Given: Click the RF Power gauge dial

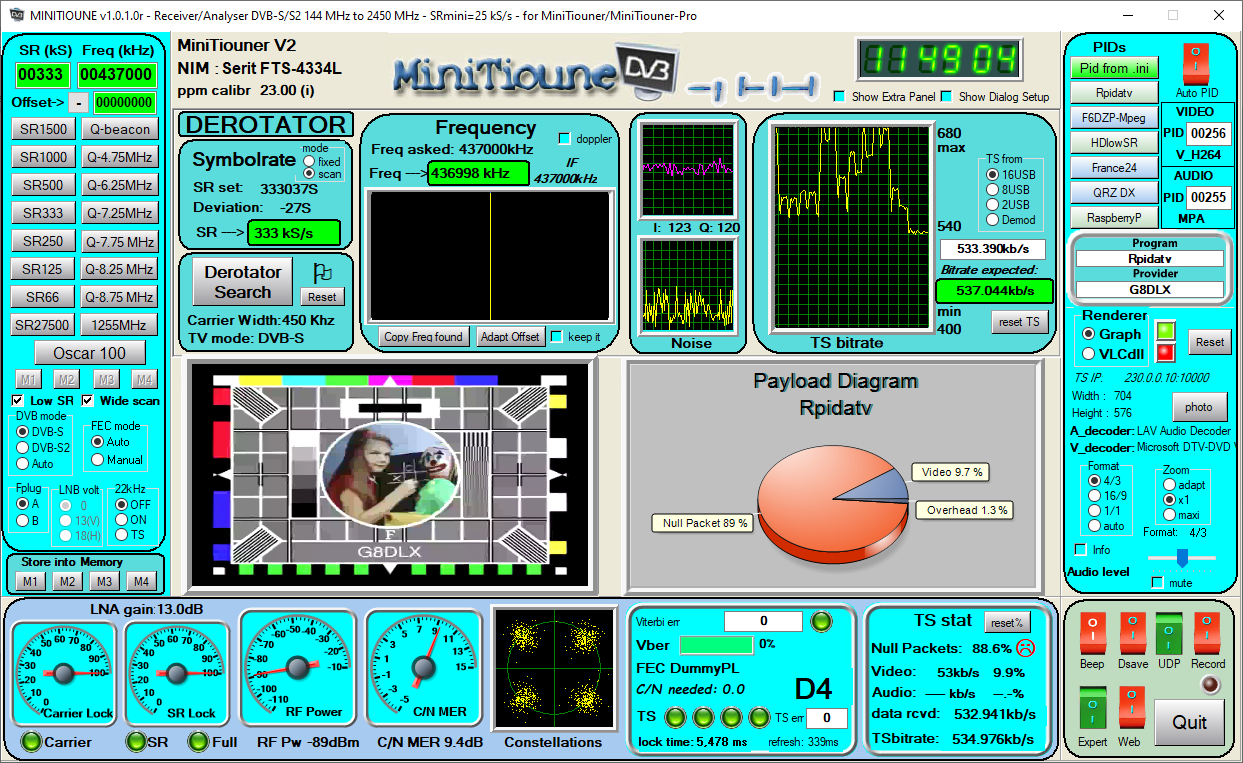Looking at the screenshot, I should click(297, 666).
